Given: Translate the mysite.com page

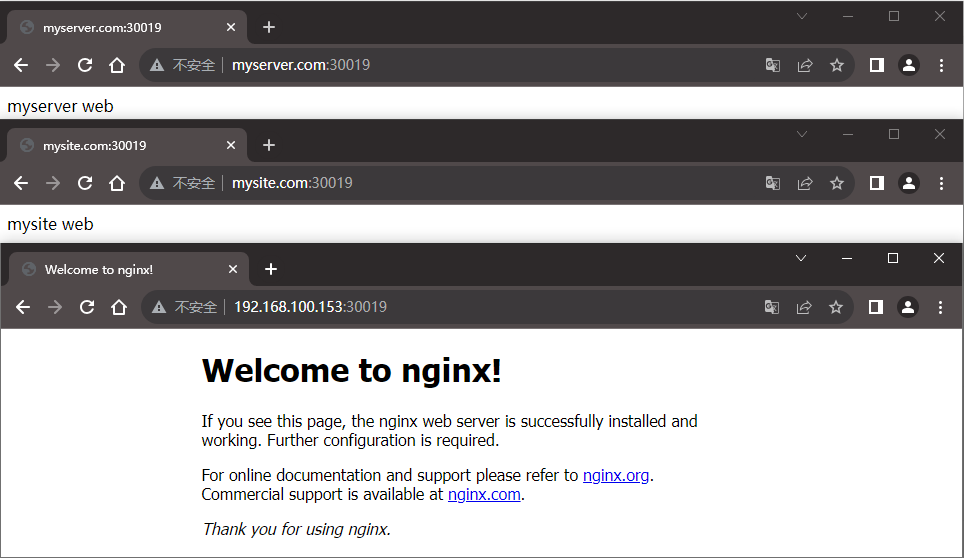Looking at the screenshot, I should point(773,183).
